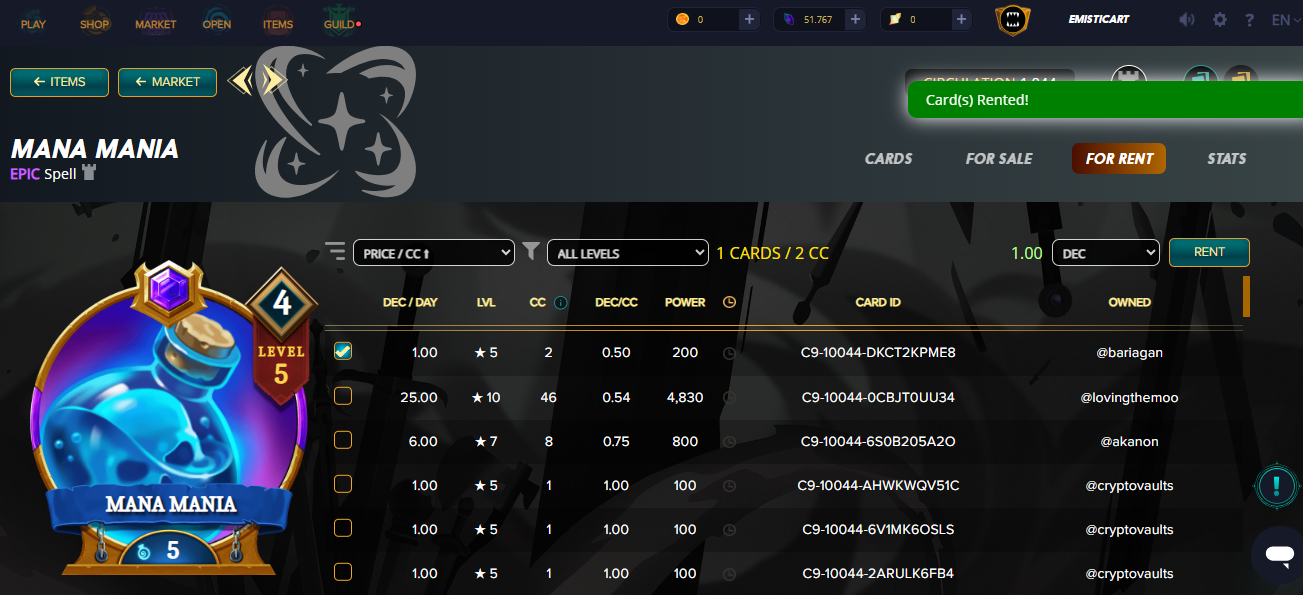This screenshot has height=595, width=1303.
Task: Open the GUILD menu
Action: point(341,24)
